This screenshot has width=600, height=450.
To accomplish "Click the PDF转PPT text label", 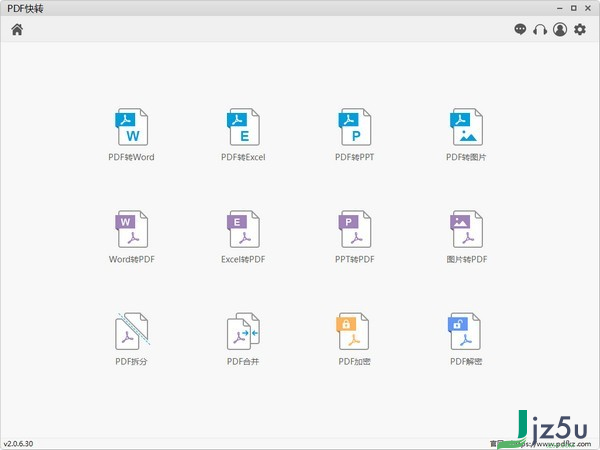I will click(354, 157).
